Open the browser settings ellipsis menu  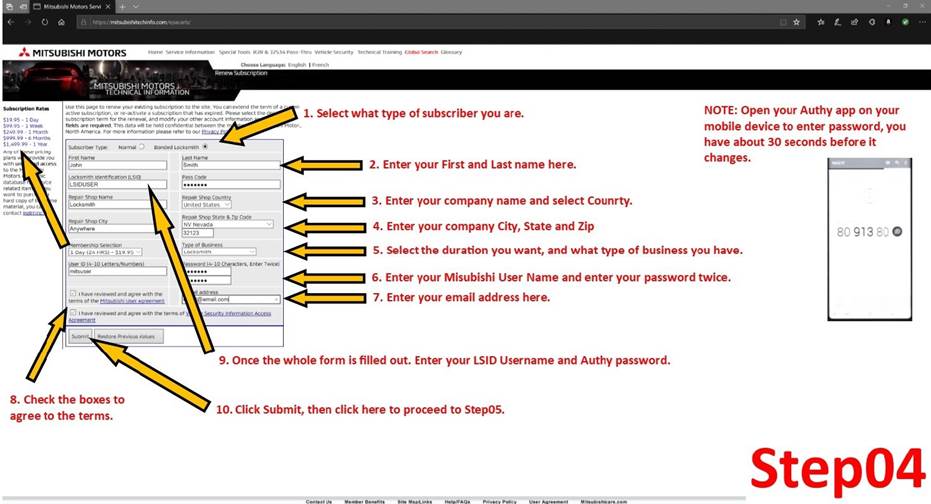922,22
